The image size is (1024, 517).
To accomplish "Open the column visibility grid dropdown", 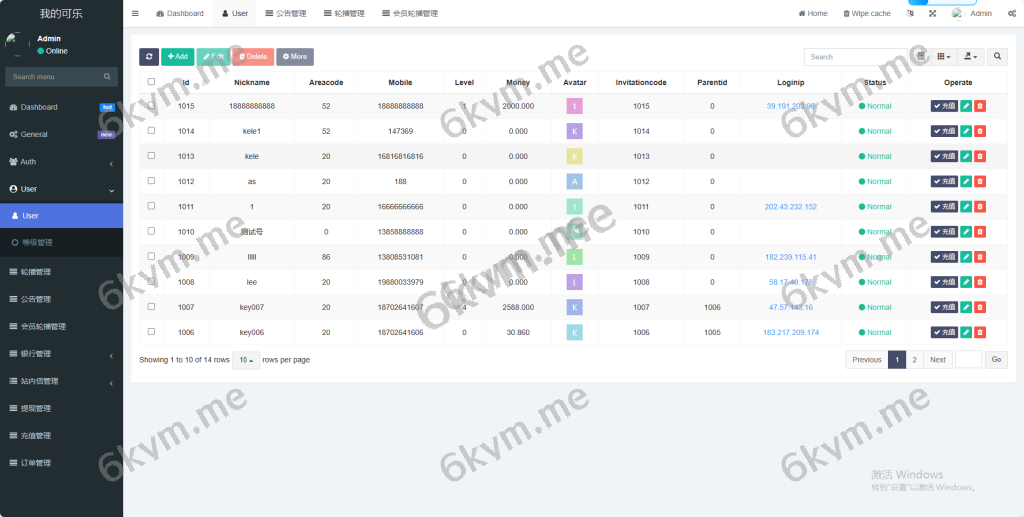I will (944, 57).
